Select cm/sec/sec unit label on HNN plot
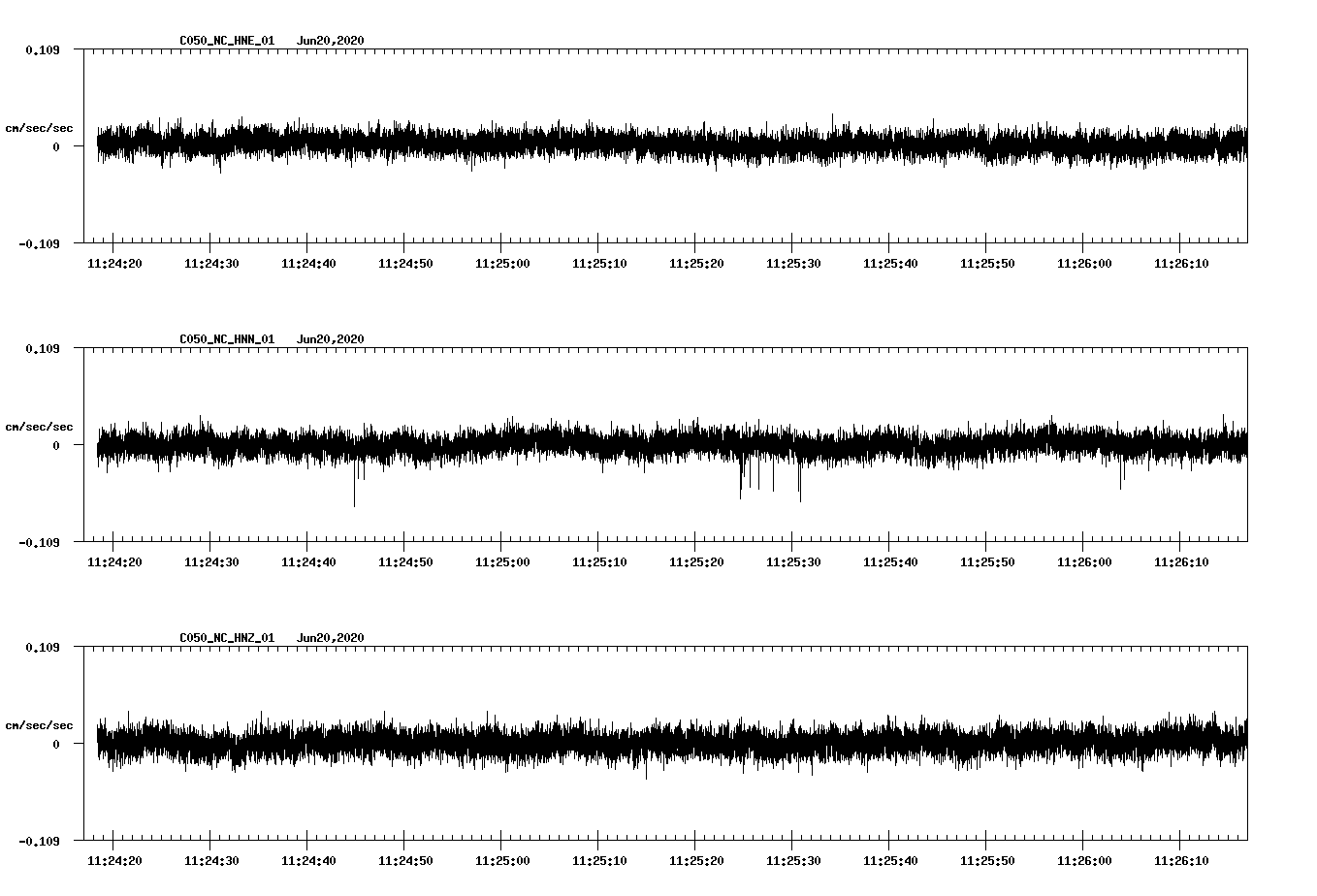 (39, 427)
